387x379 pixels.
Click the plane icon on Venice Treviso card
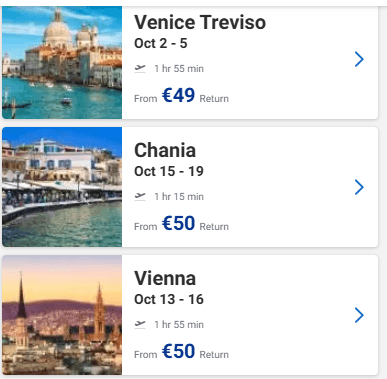(140, 68)
